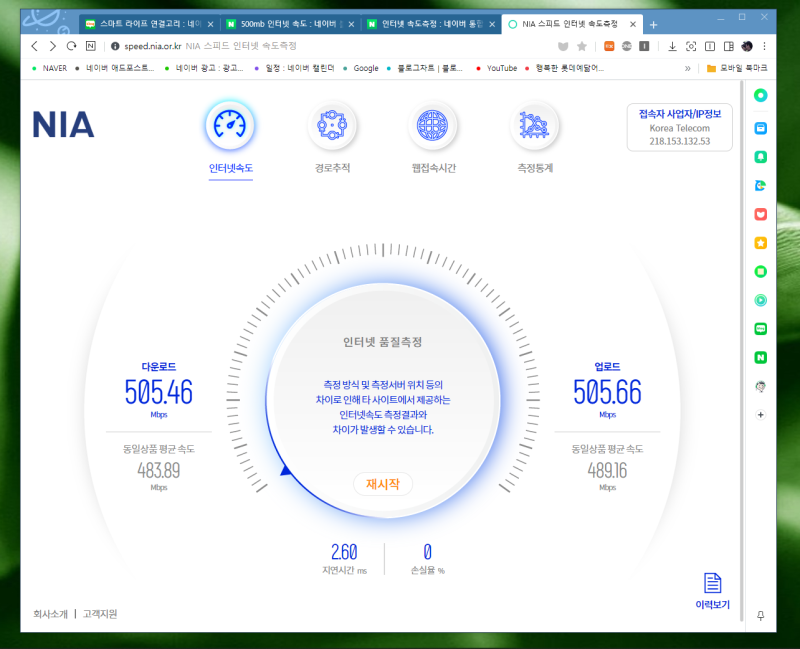
Task: Open the 네이버 애드포스트 bookmark
Action: (x=115, y=68)
